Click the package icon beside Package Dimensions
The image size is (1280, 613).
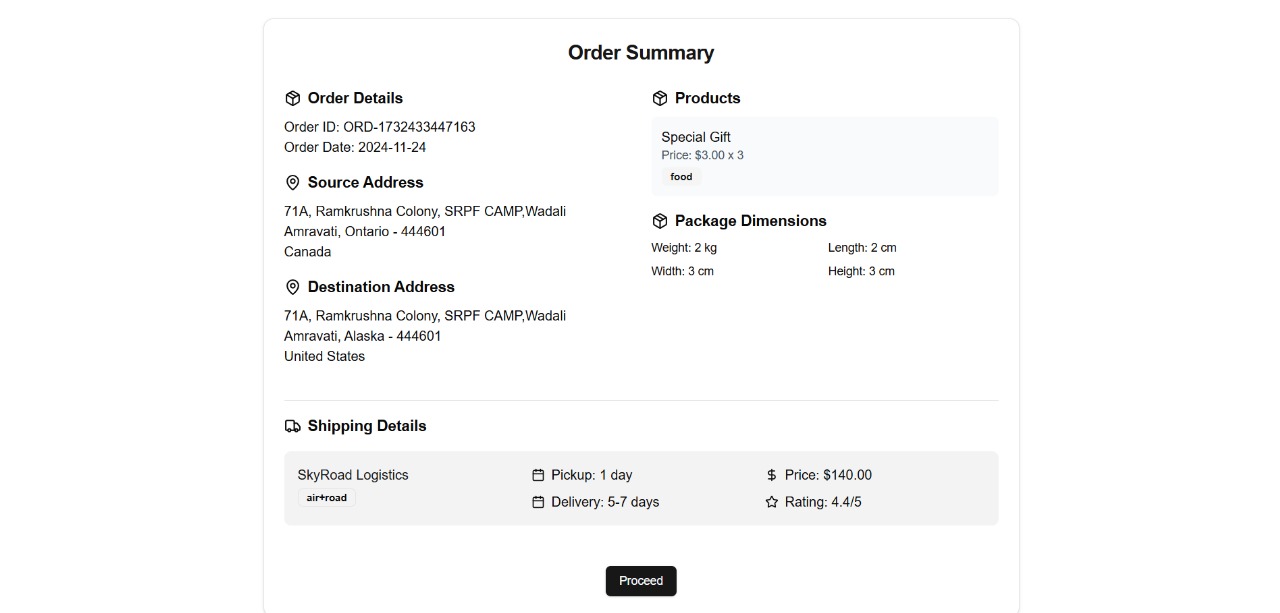pos(660,221)
